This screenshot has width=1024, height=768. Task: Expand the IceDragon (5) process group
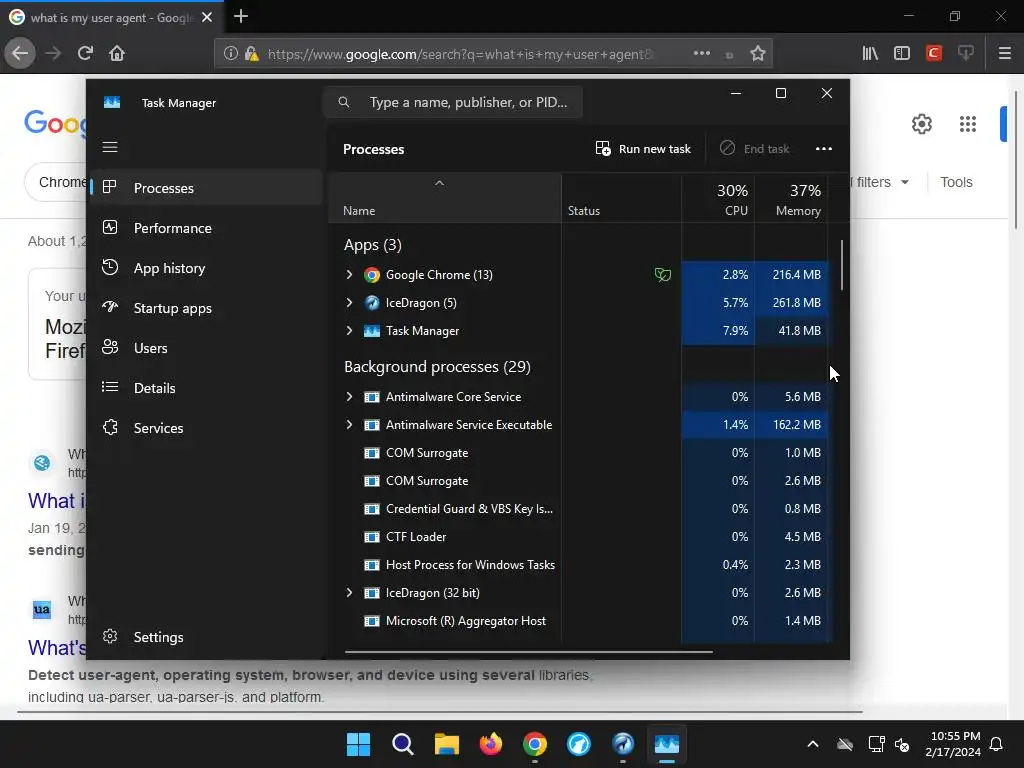point(349,302)
